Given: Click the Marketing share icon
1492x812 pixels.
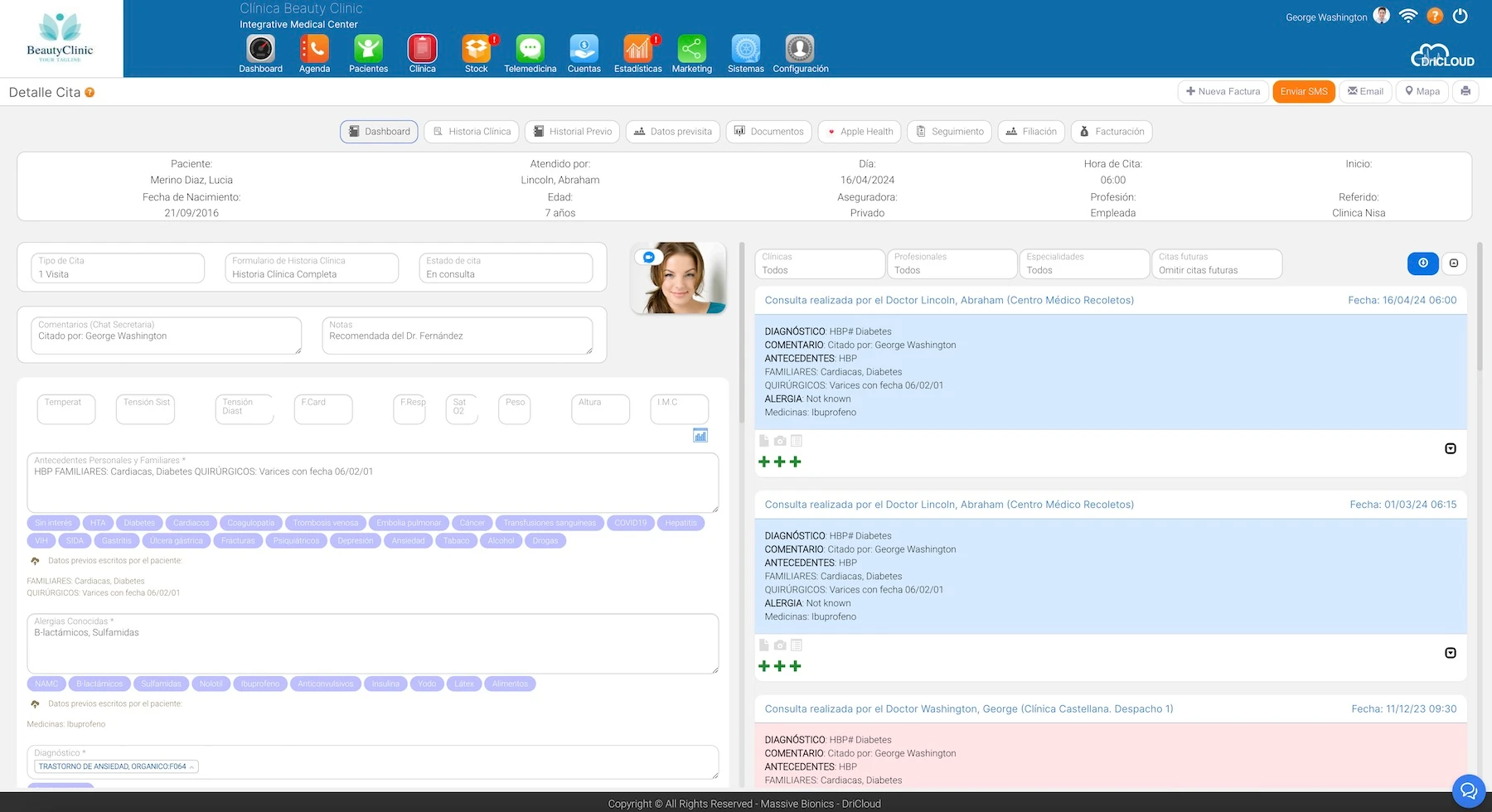Looking at the screenshot, I should tap(691, 49).
